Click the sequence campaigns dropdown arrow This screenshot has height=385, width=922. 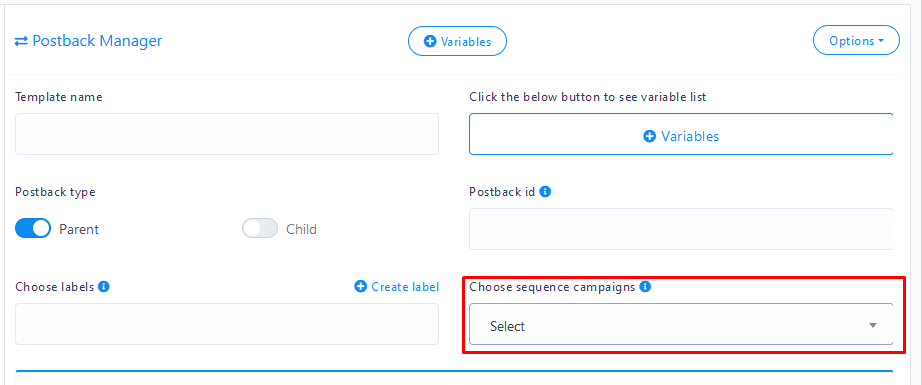873,326
